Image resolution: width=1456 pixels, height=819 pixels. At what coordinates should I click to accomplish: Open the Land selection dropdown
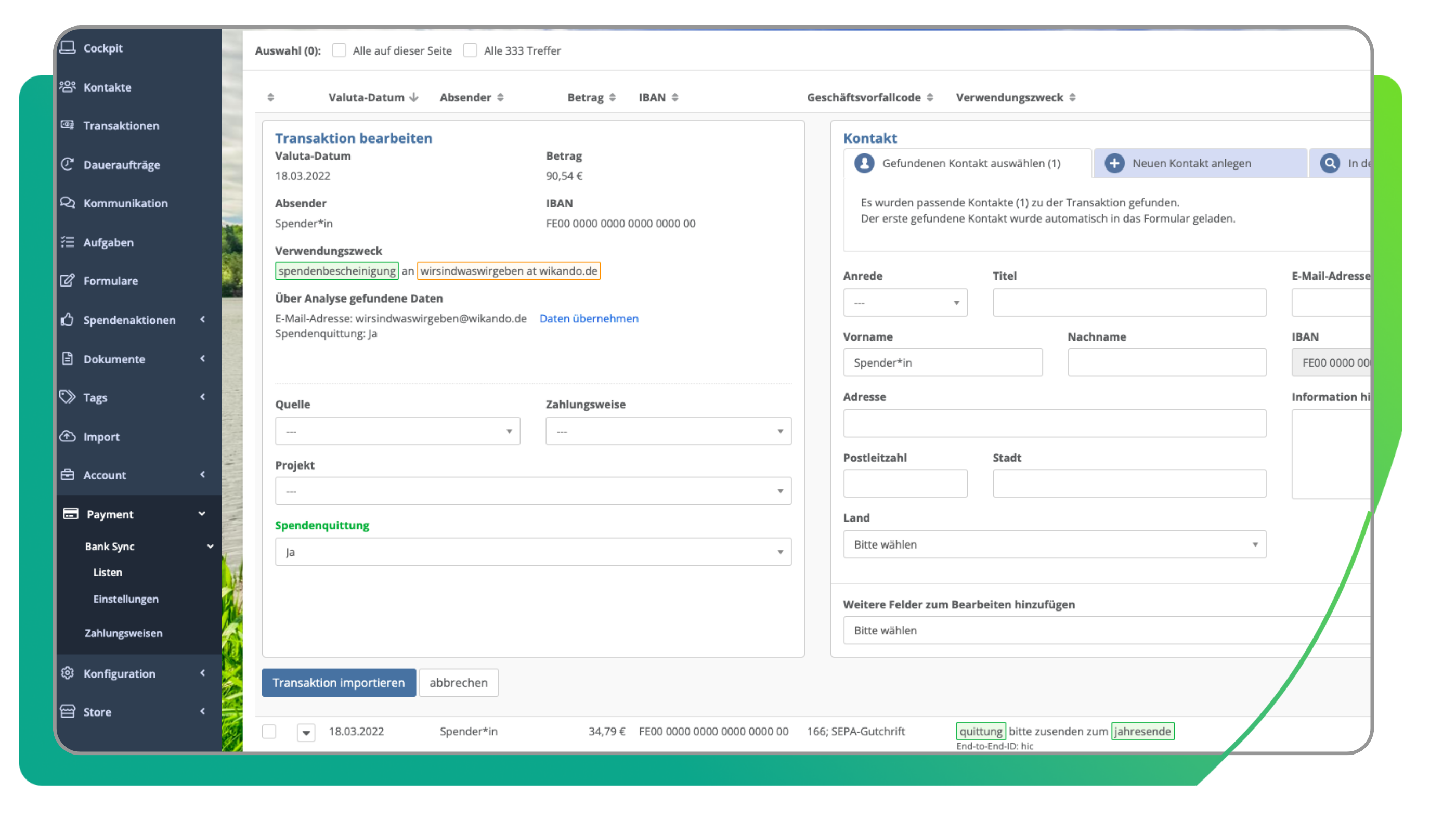[x=1055, y=544]
